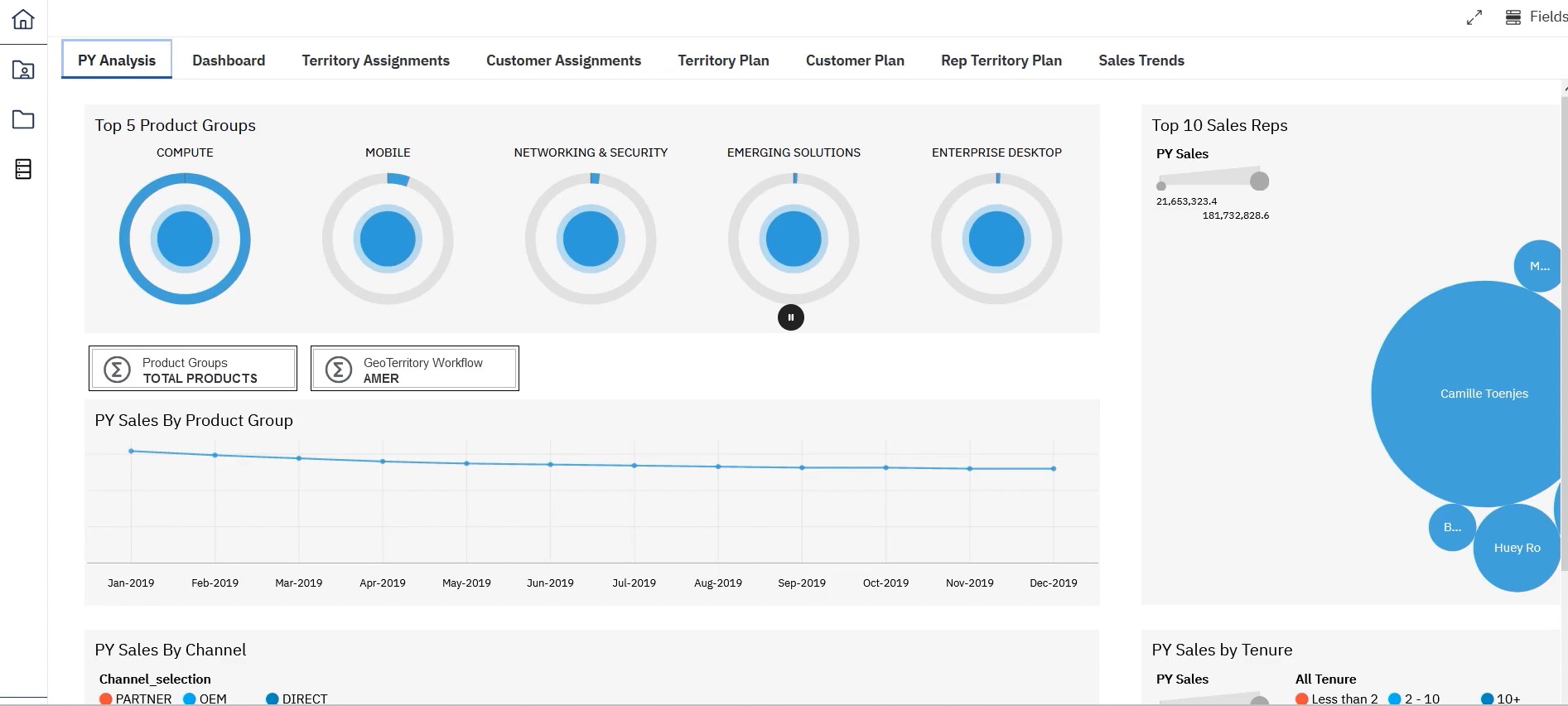The image size is (1568, 706).
Task: Open the GeoTerritory Workflow selector
Action: point(415,370)
